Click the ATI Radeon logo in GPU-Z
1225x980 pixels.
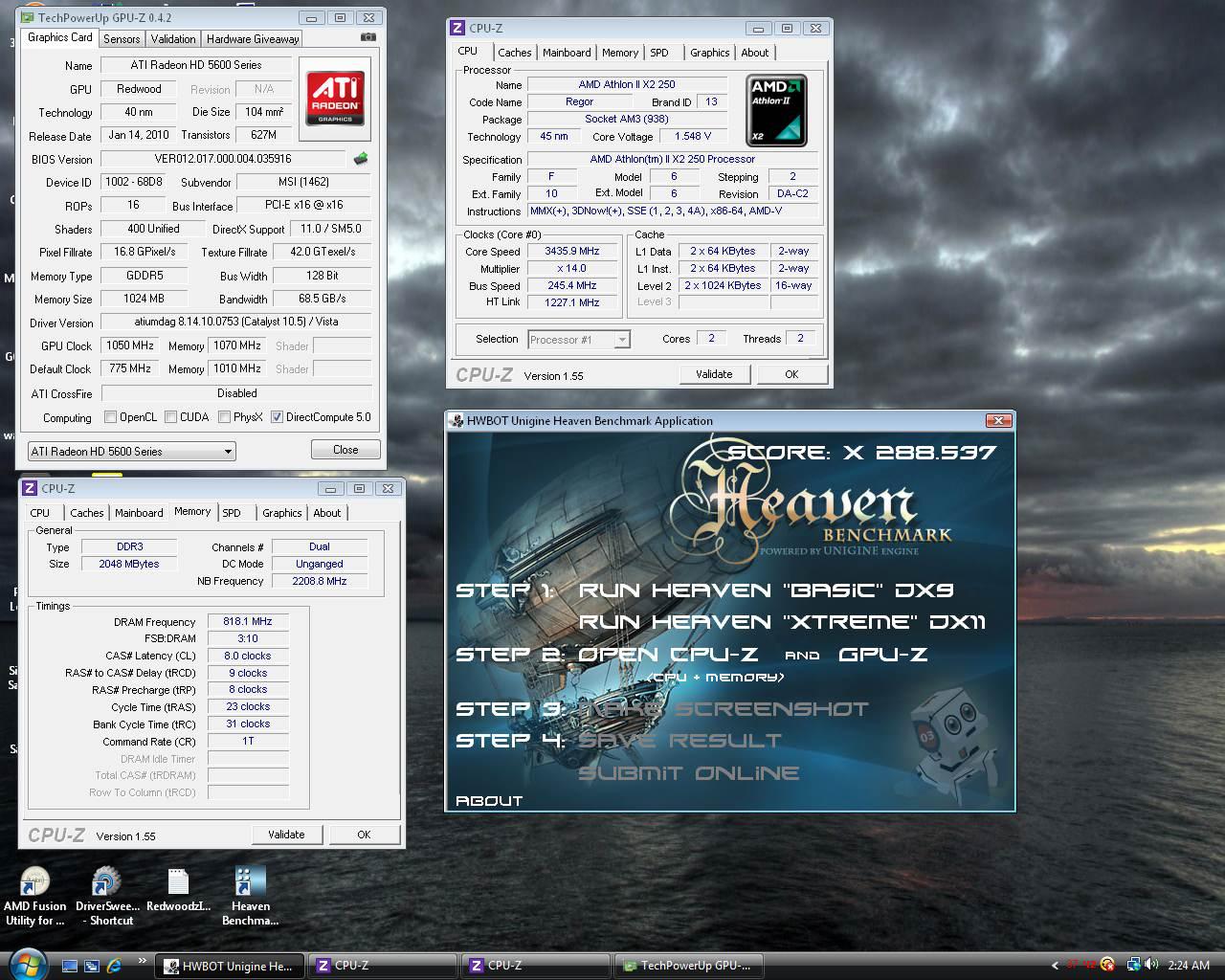[335, 98]
